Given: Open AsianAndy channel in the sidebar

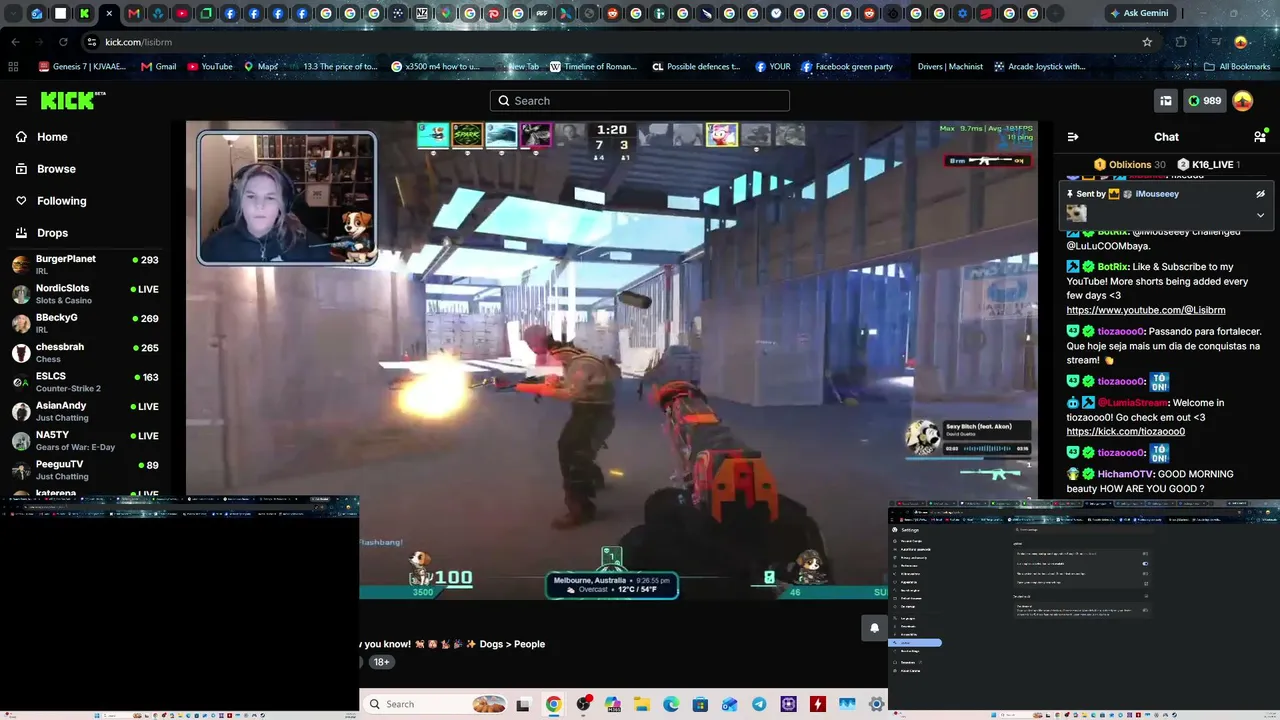Looking at the screenshot, I should [85, 411].
